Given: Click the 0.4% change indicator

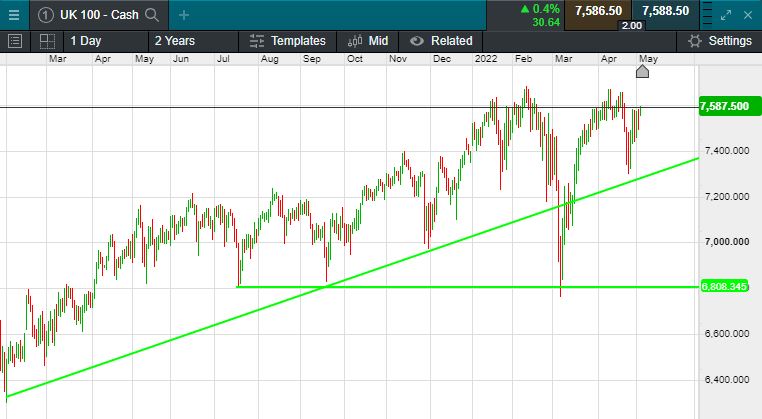Looking at the screenshot, I should [540, 9].
